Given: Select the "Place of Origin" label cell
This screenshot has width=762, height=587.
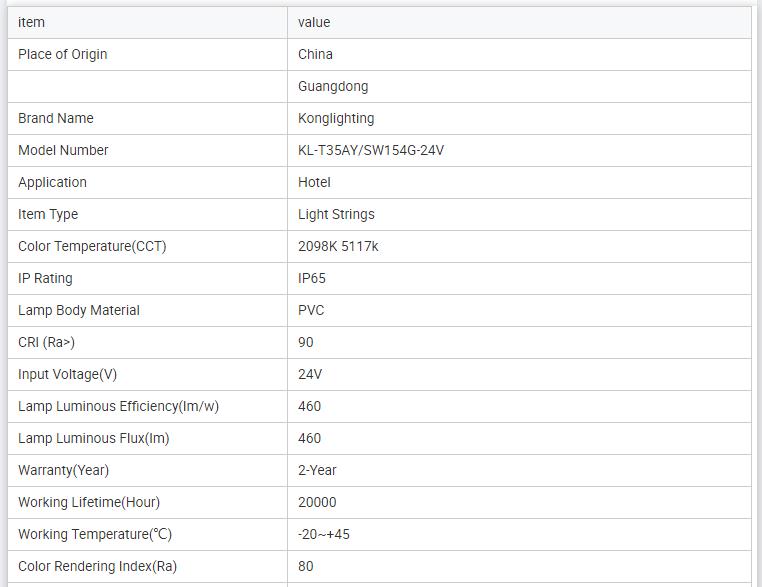Looking at the screenshot, I should (x=63, y=54).
